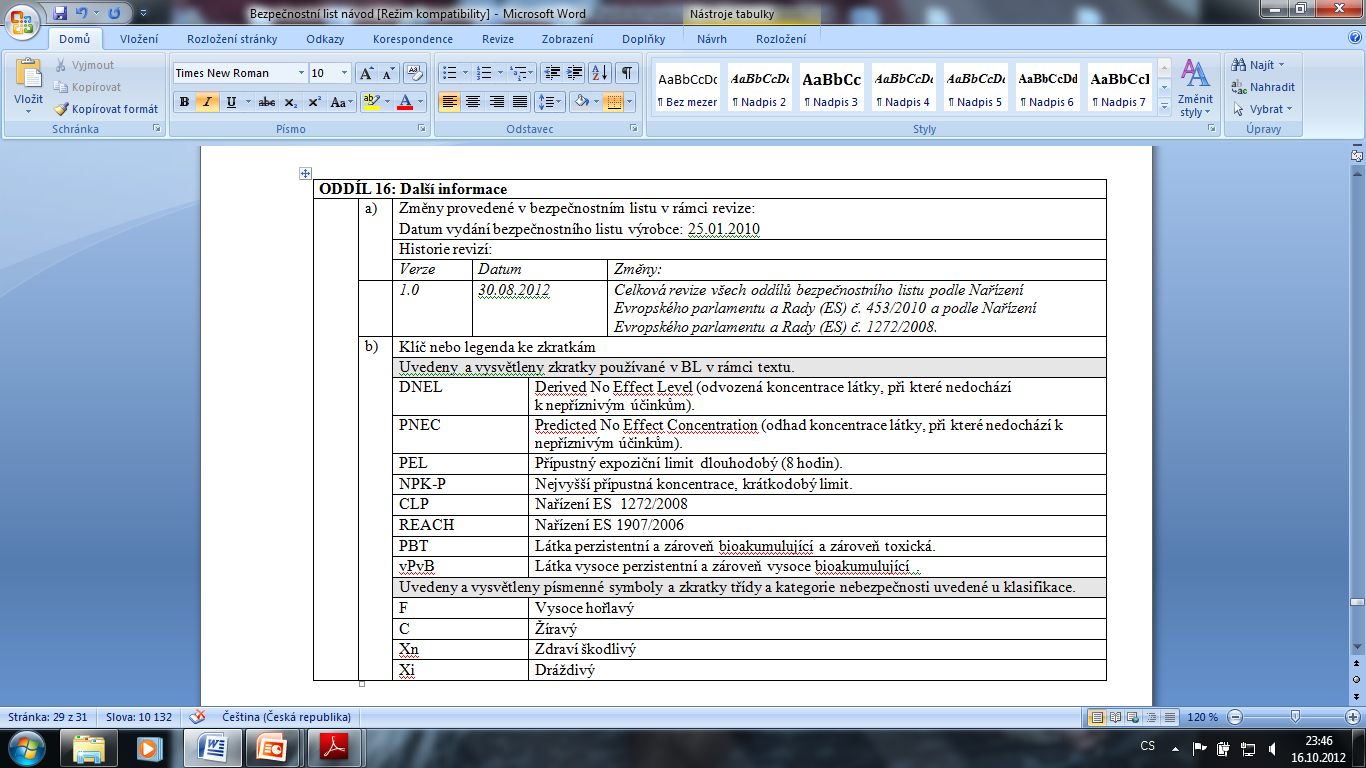Screen dimensions: 1366x768
Task: Click Kopírovat formát button
Action: [x=106, y=109]
